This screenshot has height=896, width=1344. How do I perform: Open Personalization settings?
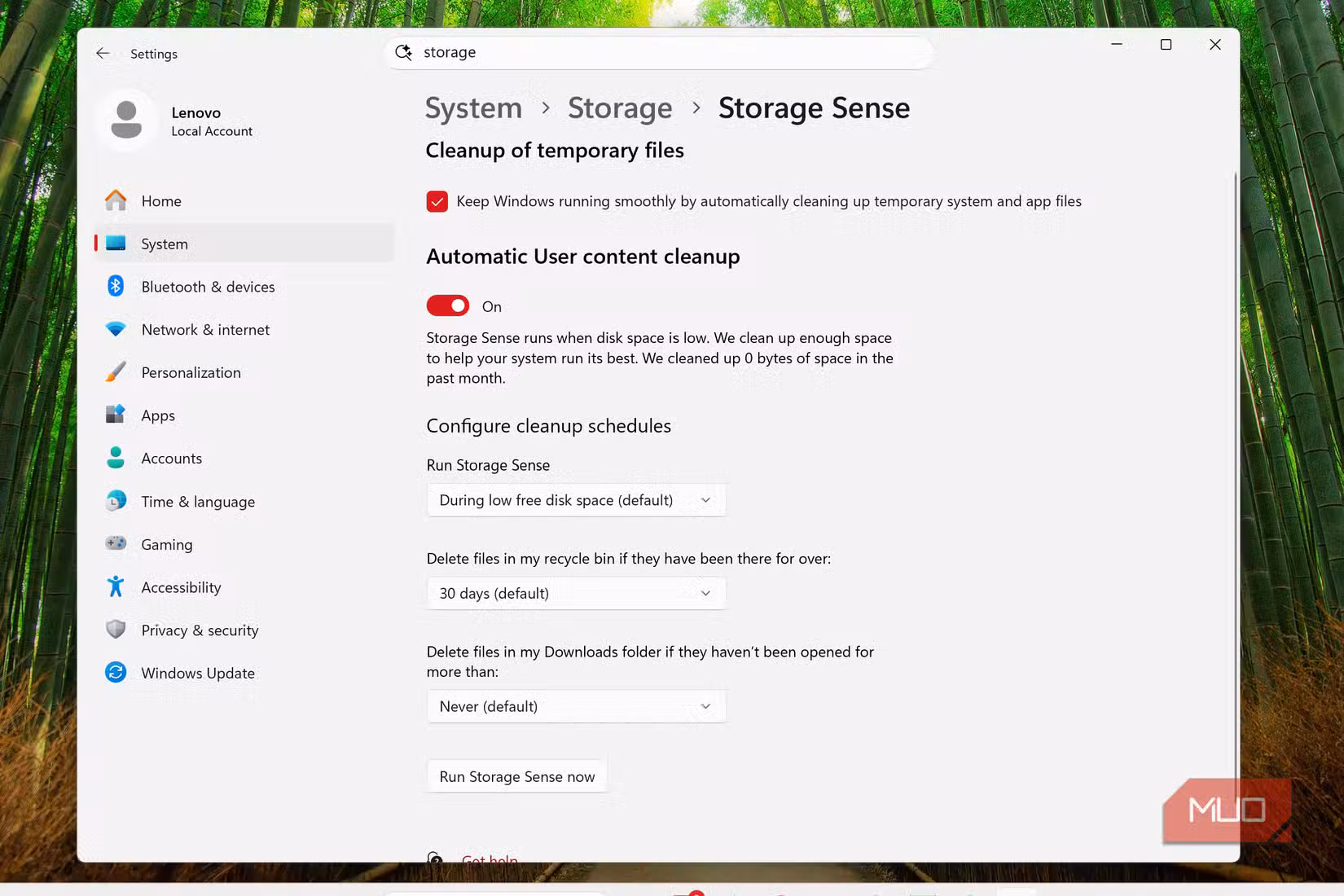(244, 372)
